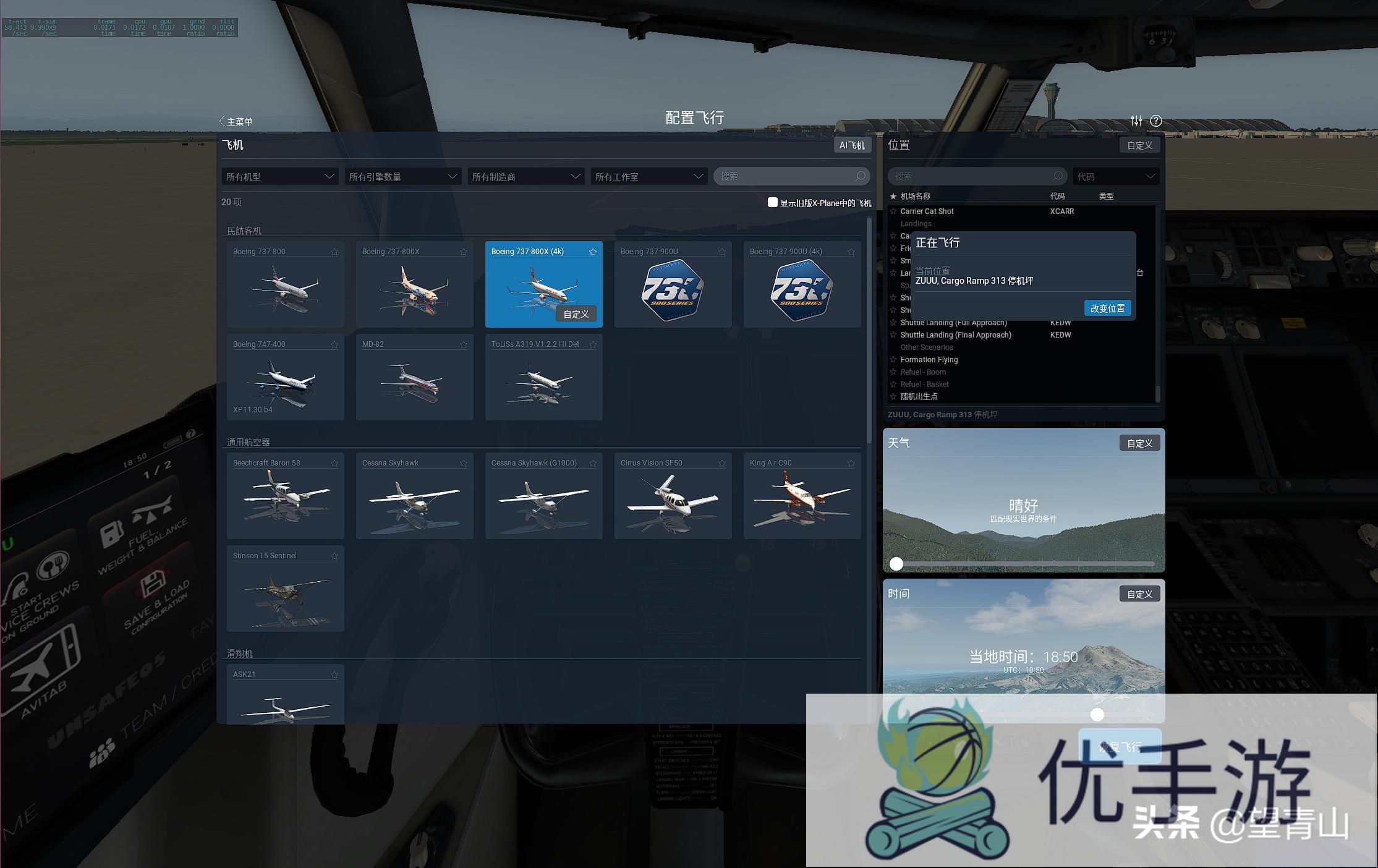Click 自定义 on Boeing 737-800X (4k)

pos(576,314)
